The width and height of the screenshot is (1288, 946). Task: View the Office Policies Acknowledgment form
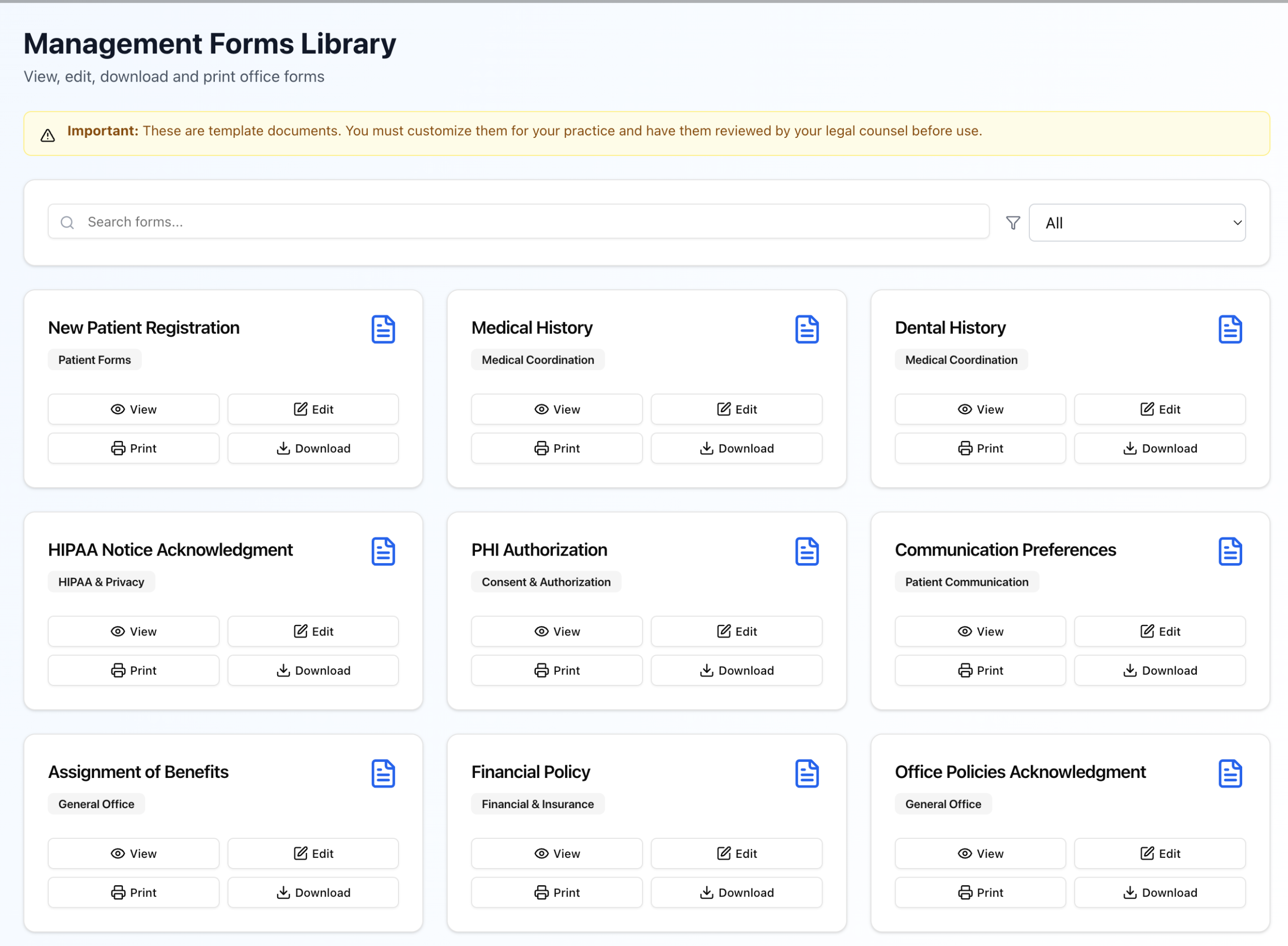point(981,853)
